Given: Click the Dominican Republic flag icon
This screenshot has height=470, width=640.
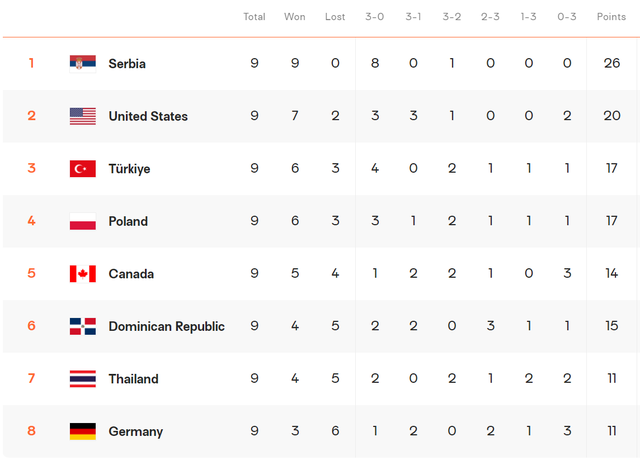Looking at the screenshot, I should (x=82, y=326).
